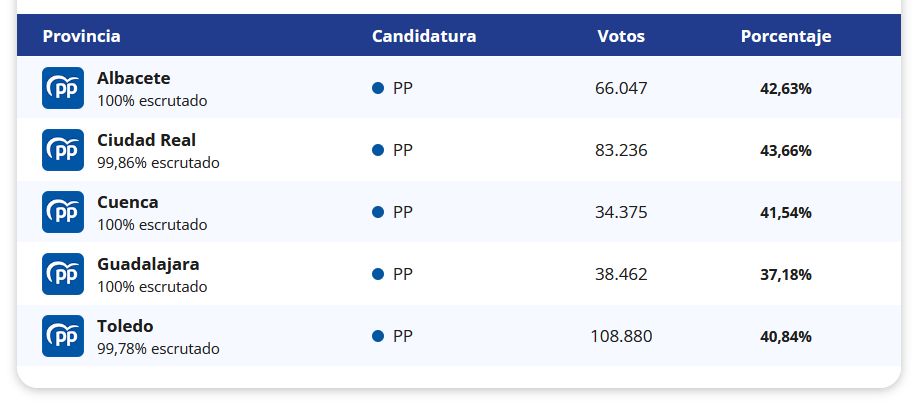The width and height of the screenshot is (917, 414).
Task: Click the PP logo next to Ciudad Real
Action: tap(63, 150)
